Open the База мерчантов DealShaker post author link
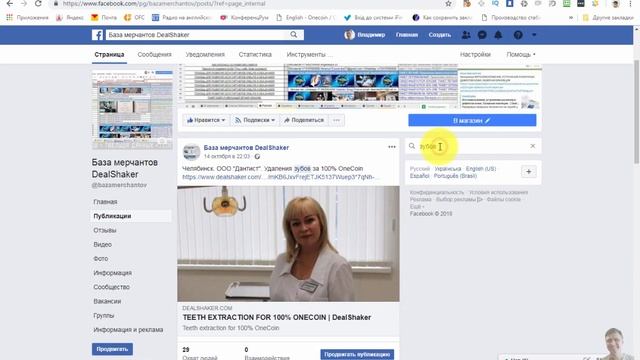This screenshot has width=640, height=360. point(246,148)
